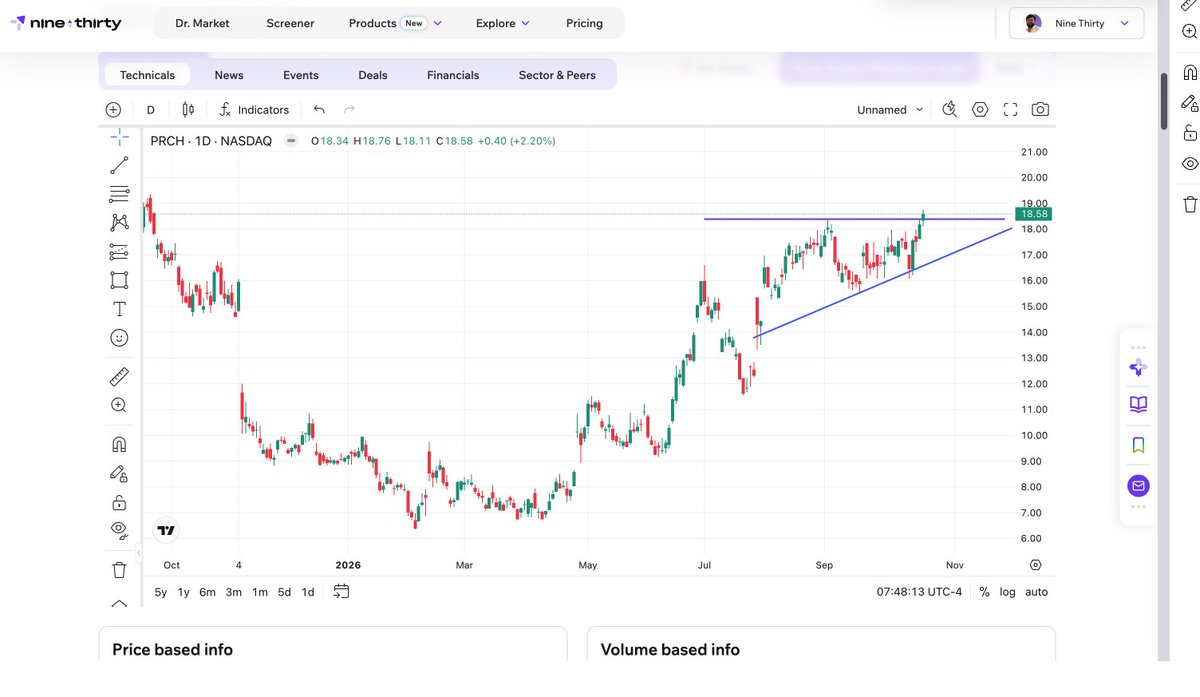
Task: Set the chart range to 6m
Action: 208,592
